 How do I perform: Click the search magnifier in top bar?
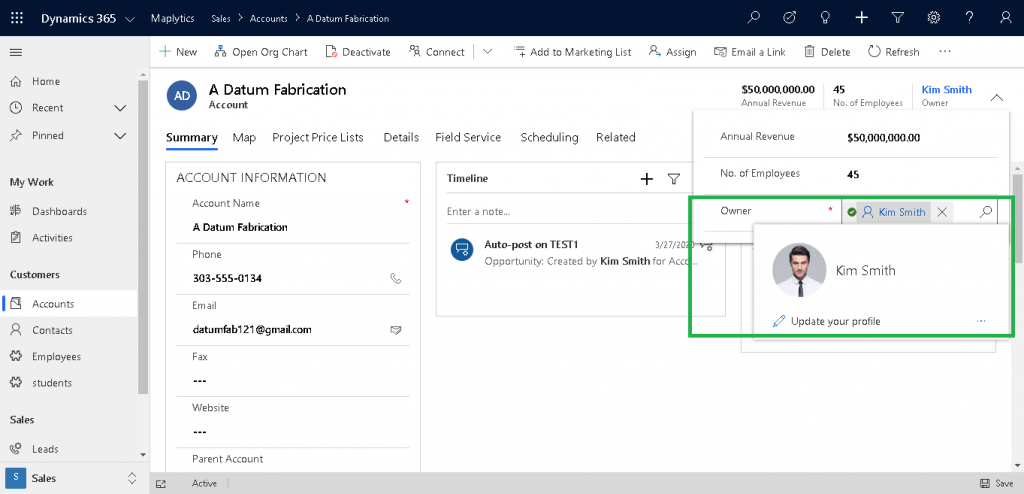754,18
